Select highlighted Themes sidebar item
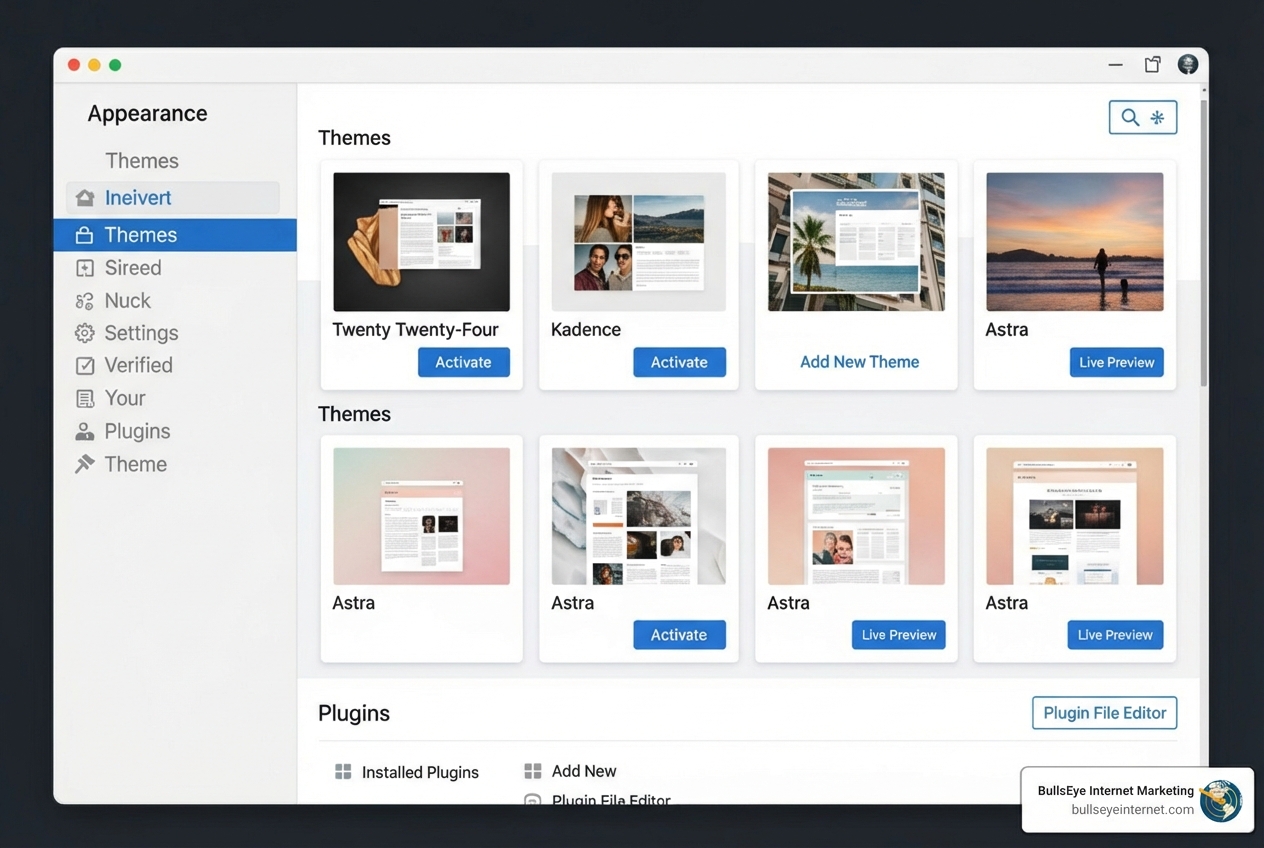The width and height of the screenshot is (1264, 848). (x=175, y=235)
